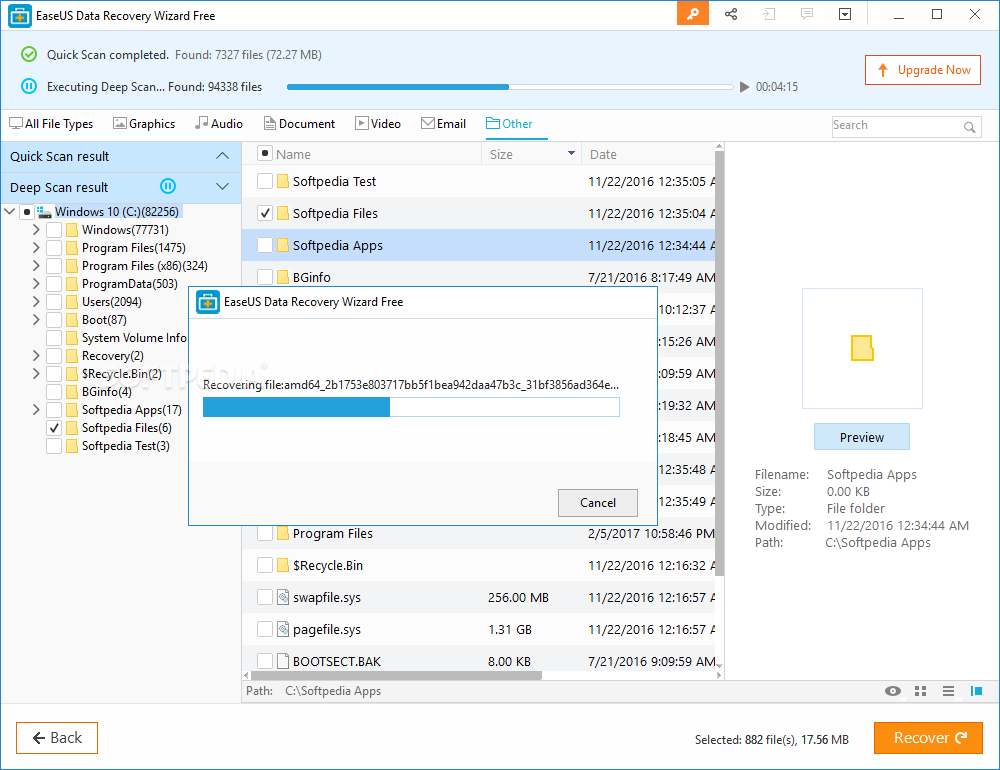Image resolution: width=1000 pixels, height=770 pixels.
Task: Open the feedback chat bubble icon
Action: (x=807, y=14)
